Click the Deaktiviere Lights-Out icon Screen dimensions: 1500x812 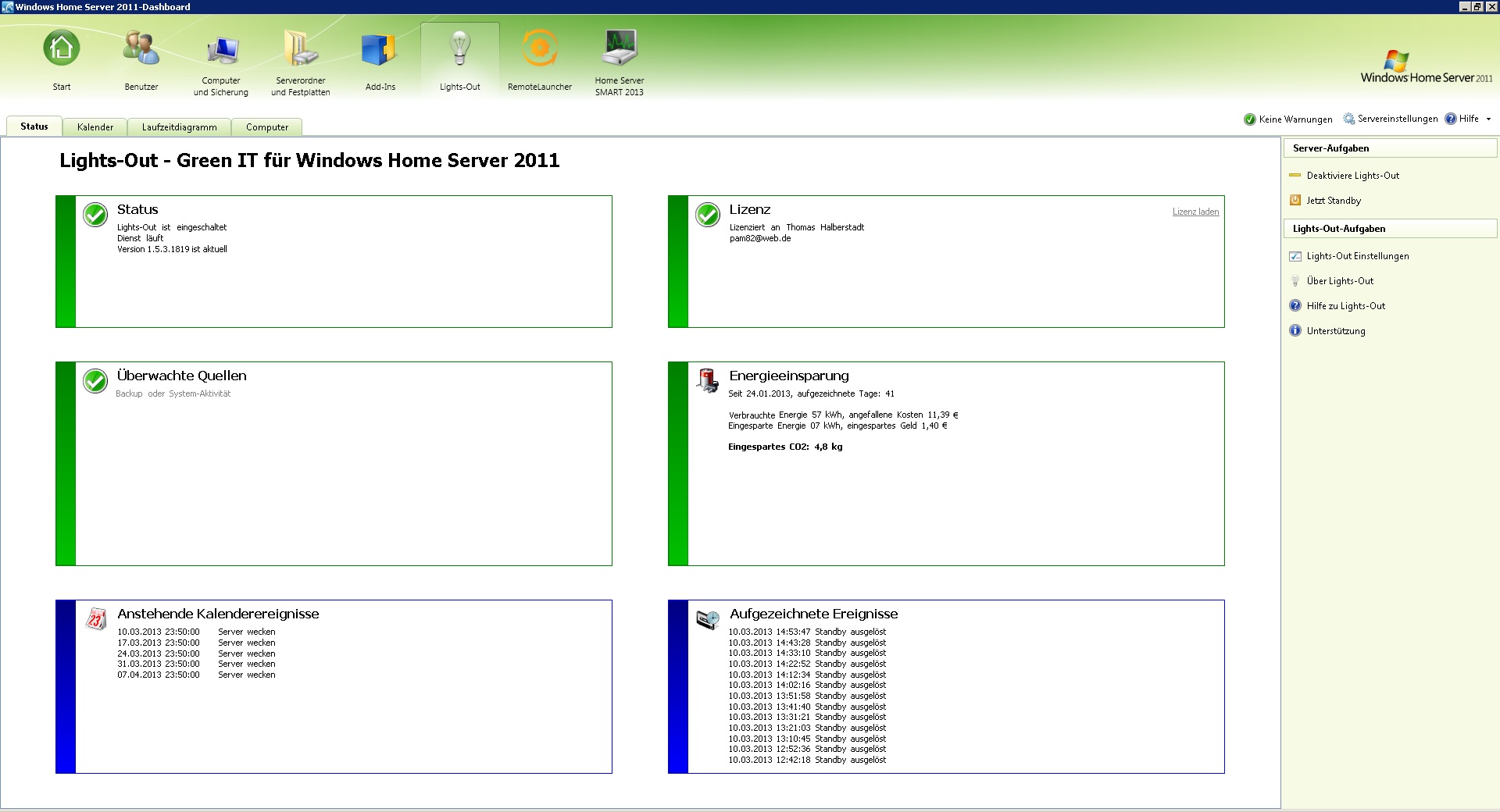[1295, 176]
